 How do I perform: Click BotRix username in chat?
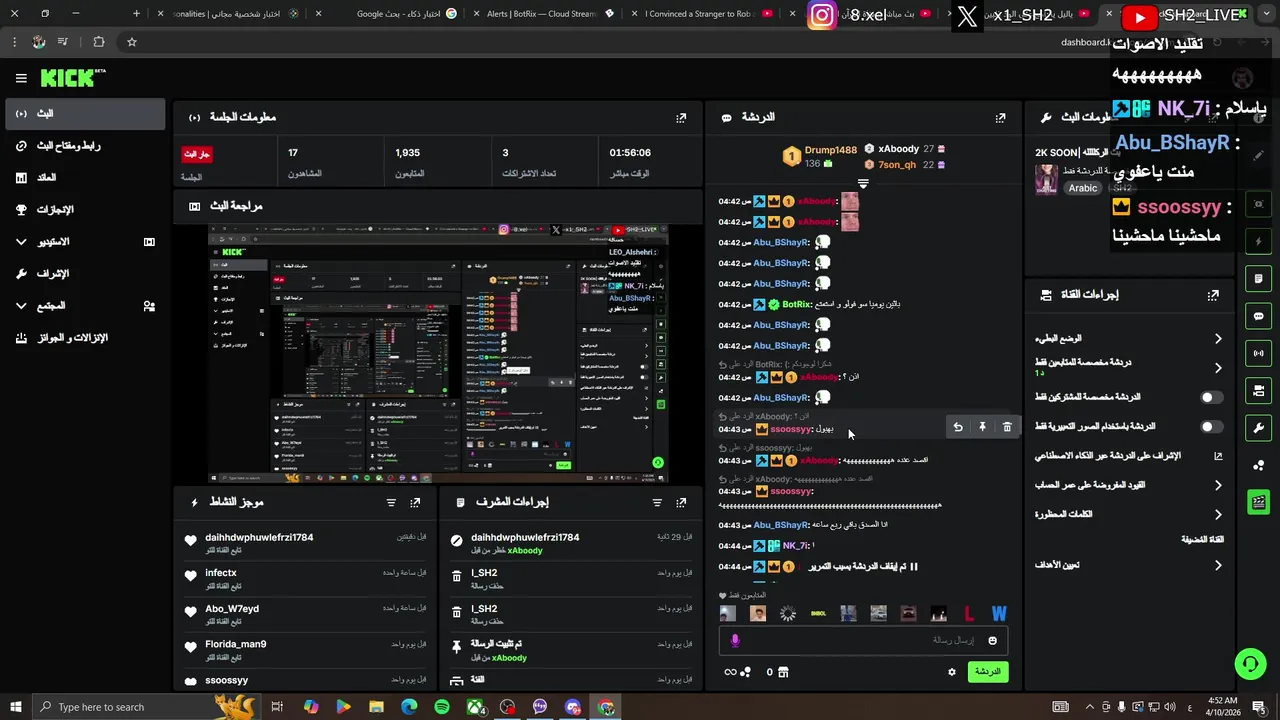click(x=797, y=305)
